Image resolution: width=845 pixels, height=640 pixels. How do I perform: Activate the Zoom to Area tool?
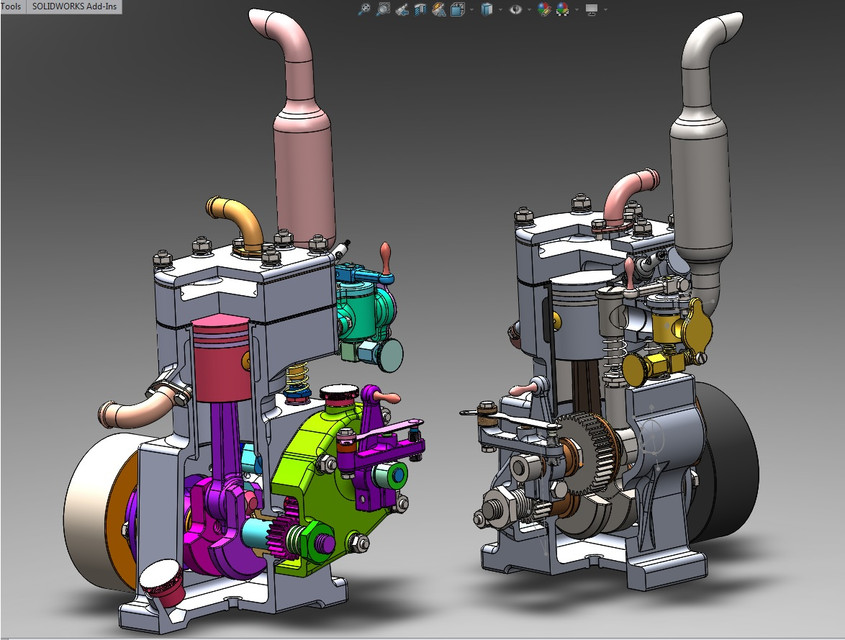[x=382, y=8]
